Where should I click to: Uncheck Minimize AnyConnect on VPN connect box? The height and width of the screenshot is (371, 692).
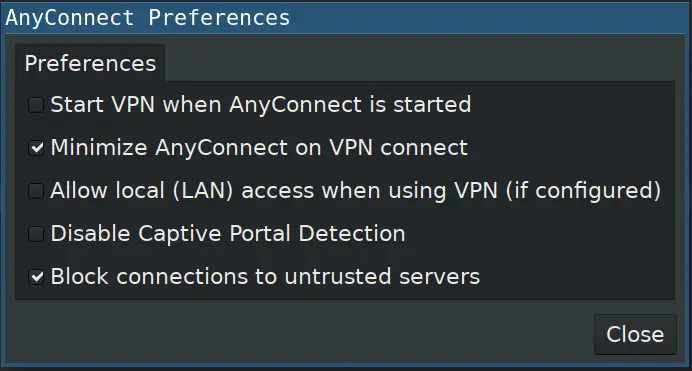[36, 148]
